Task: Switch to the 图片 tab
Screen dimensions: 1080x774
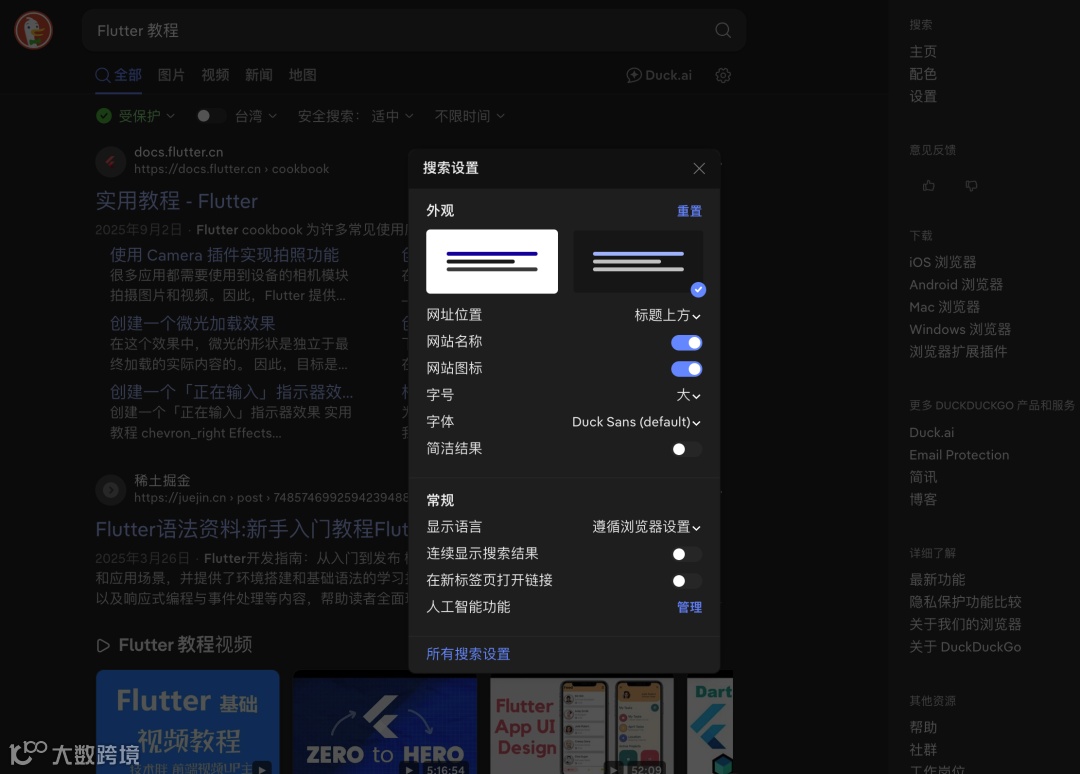Action: click(172, 75)
